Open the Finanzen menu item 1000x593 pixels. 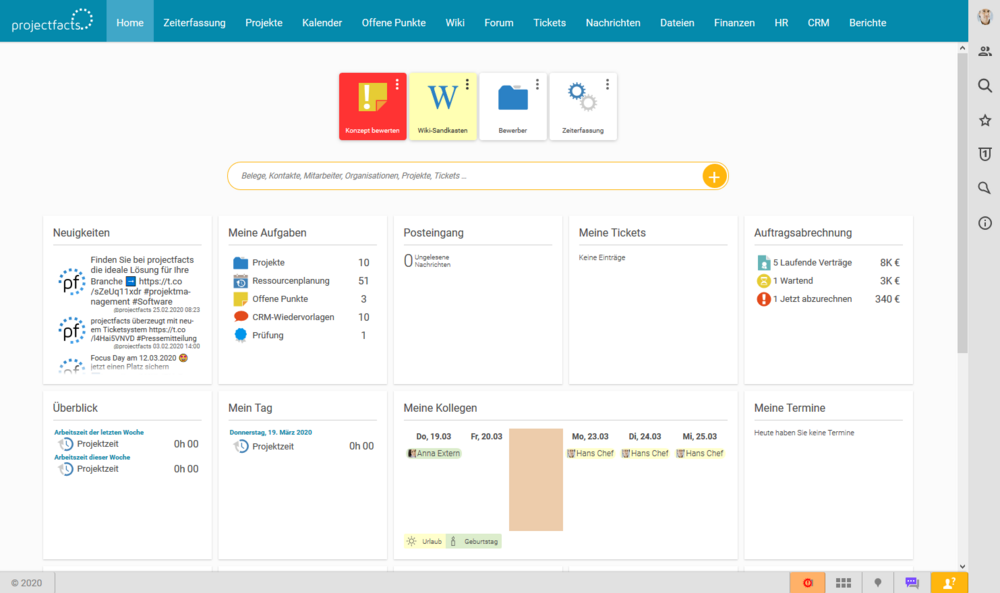tap(734, 22)
